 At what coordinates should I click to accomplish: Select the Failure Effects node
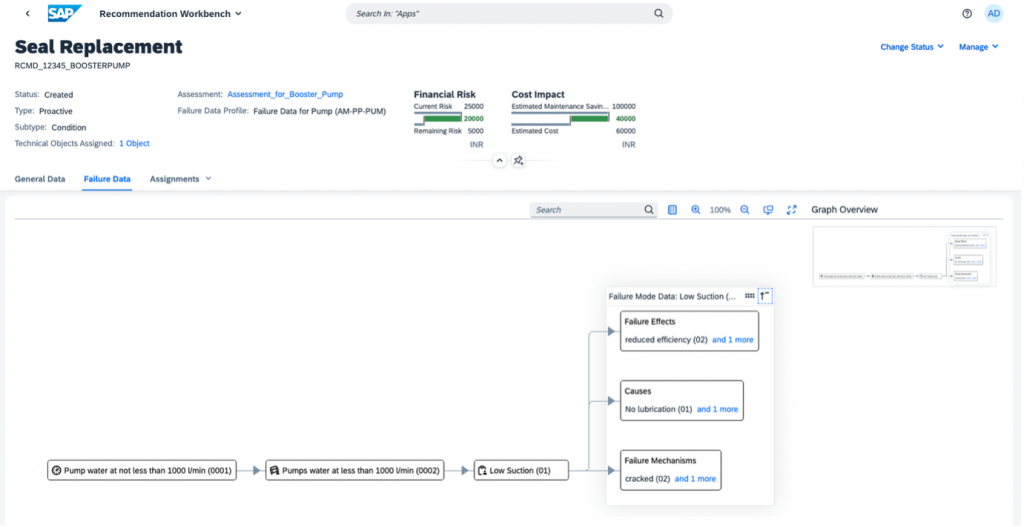(x=689, y=331)
